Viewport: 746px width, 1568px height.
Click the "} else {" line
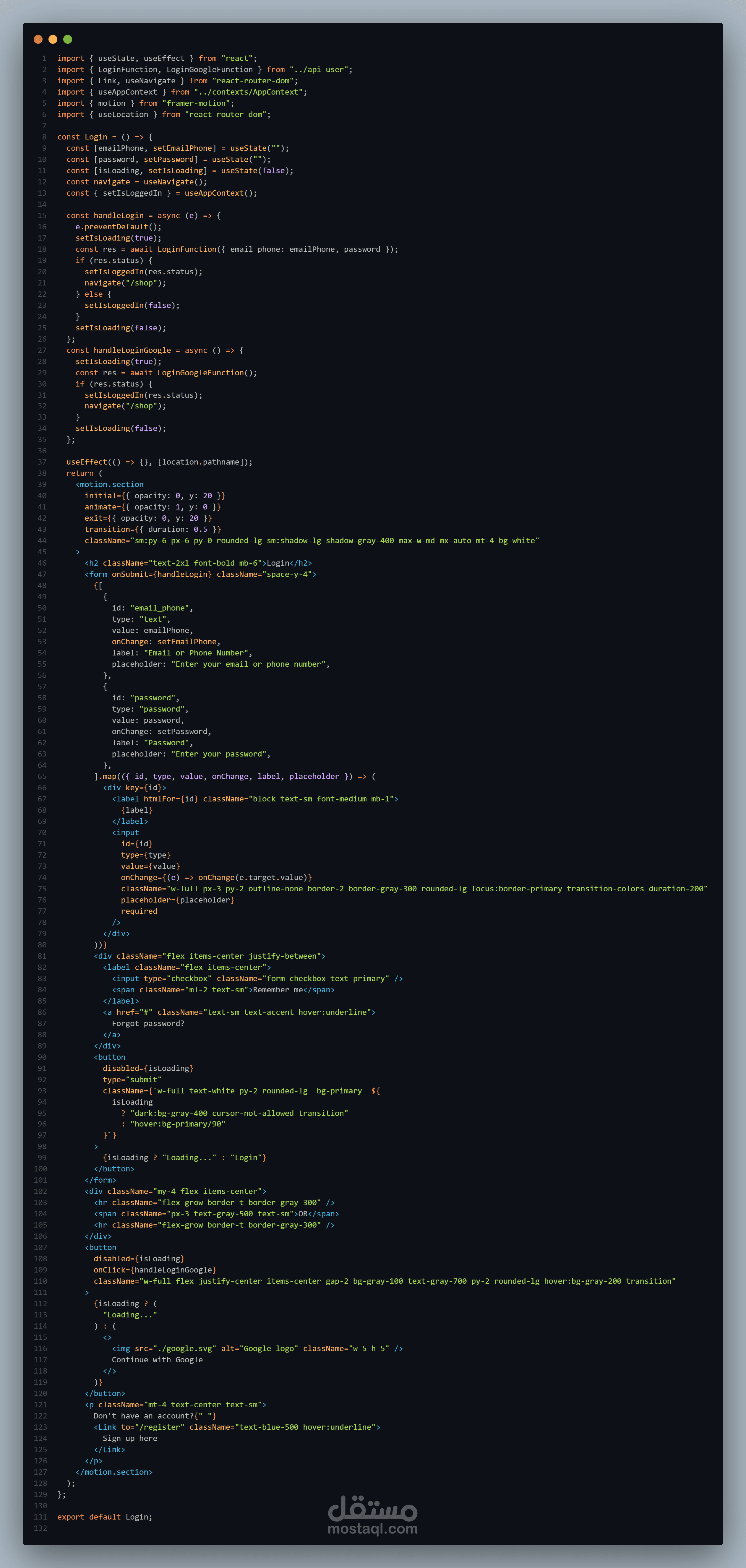tap(94, 294)
